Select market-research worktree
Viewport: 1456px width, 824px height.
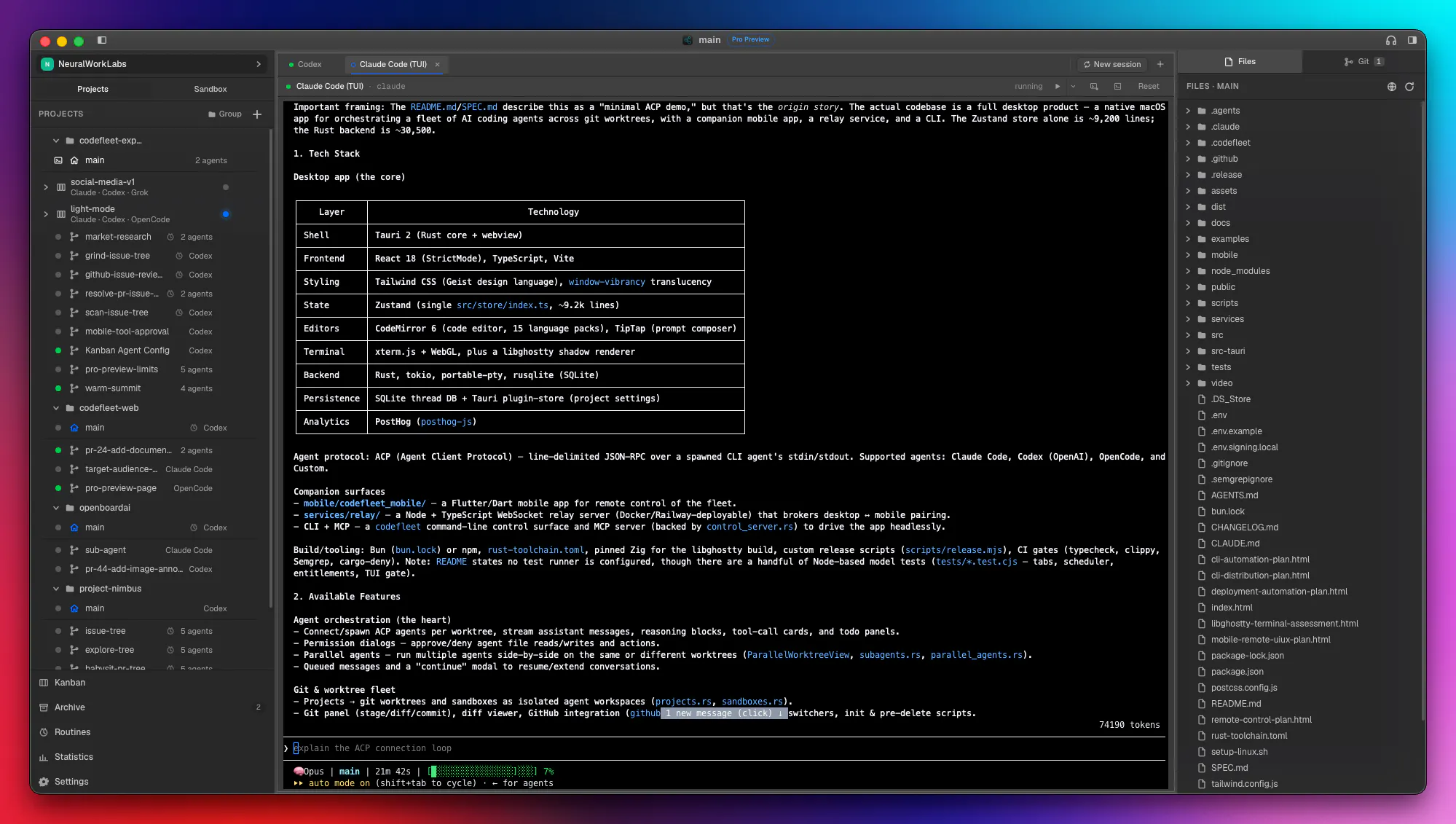pyautogui.click(x=118, y=237)
